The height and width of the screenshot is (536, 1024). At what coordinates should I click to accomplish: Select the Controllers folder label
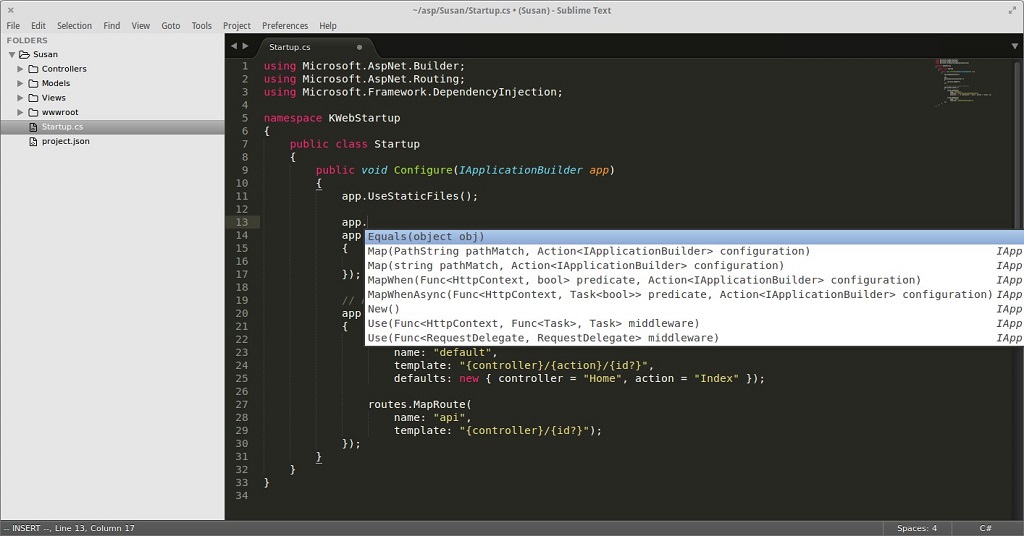coord(64,69)
